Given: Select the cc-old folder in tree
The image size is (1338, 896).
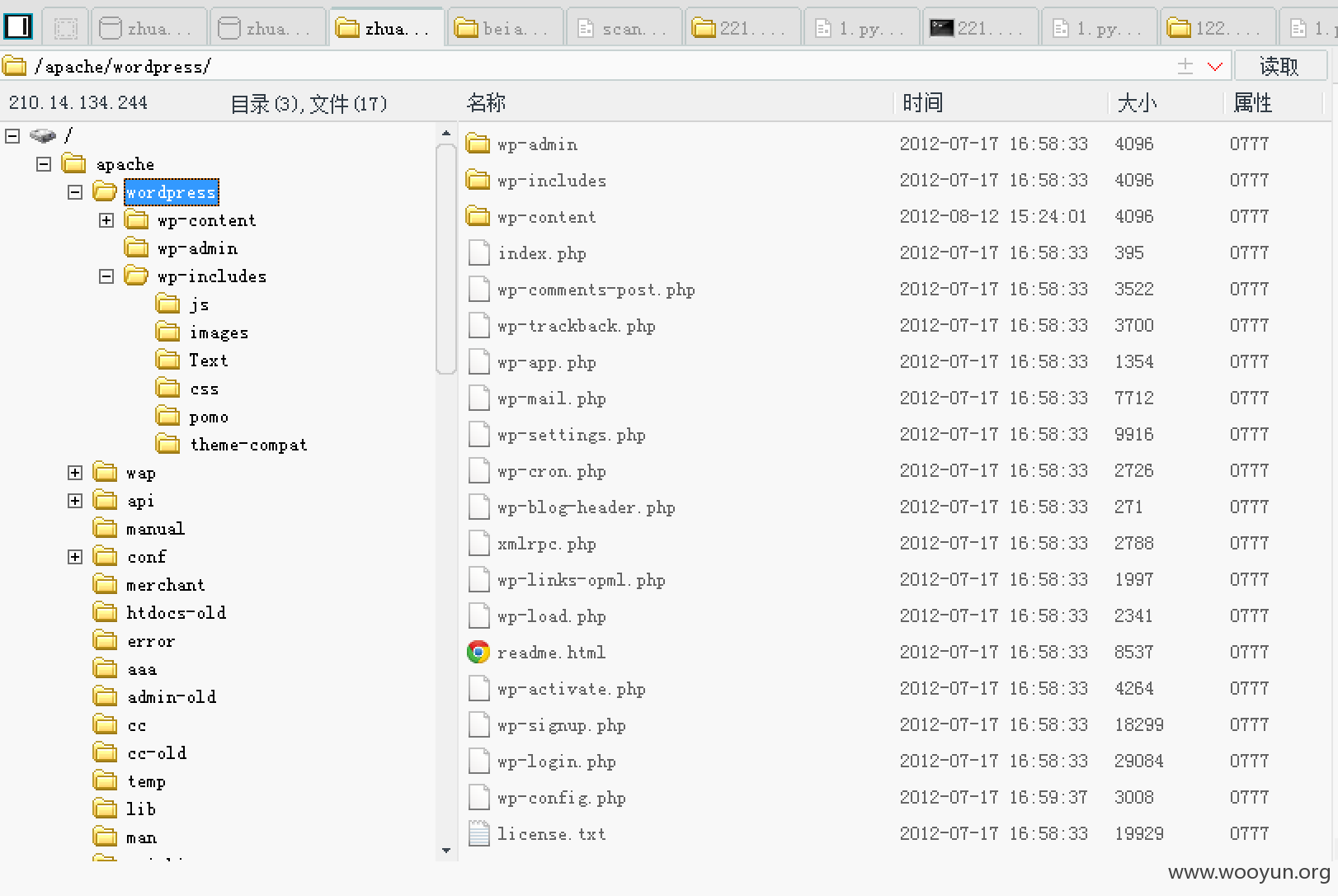Looking at the screenshot, I should tap(157, 752).
